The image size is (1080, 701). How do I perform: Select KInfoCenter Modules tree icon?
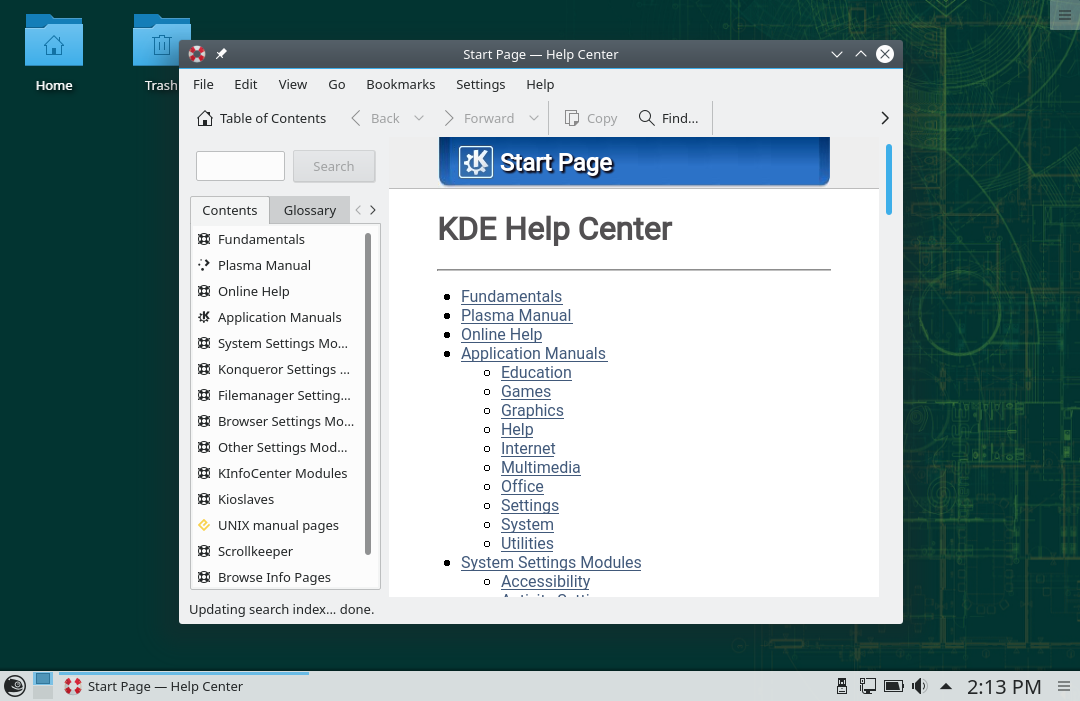tap(204, 473)
